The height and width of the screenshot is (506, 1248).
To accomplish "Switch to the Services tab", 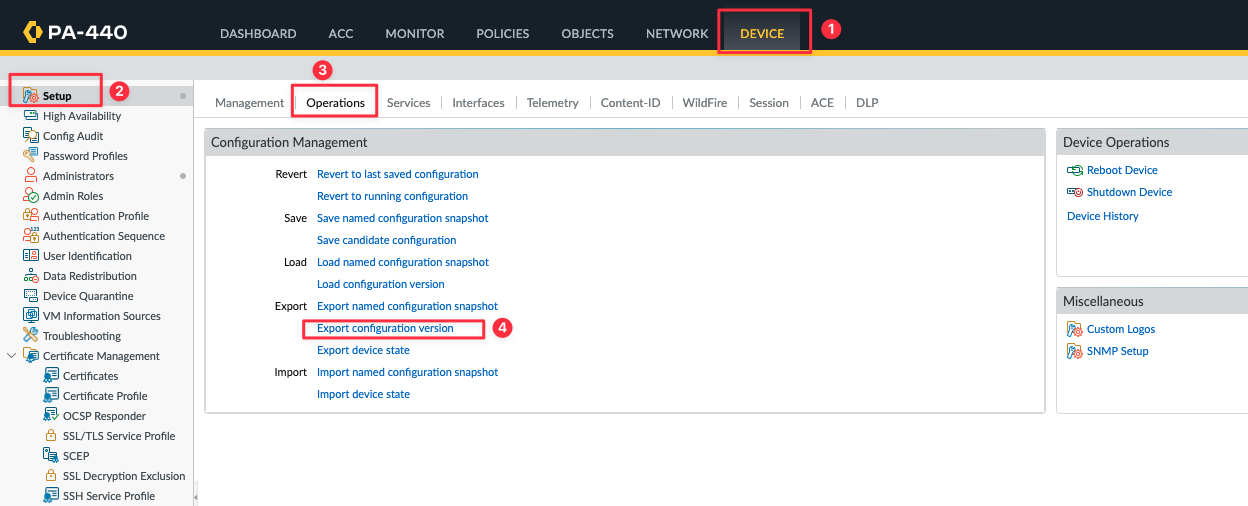I will (x=409, y=103).
